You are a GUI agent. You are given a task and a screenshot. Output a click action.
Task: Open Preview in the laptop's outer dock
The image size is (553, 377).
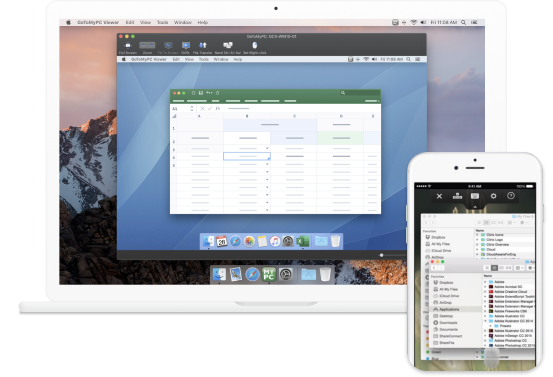[236, 274]
